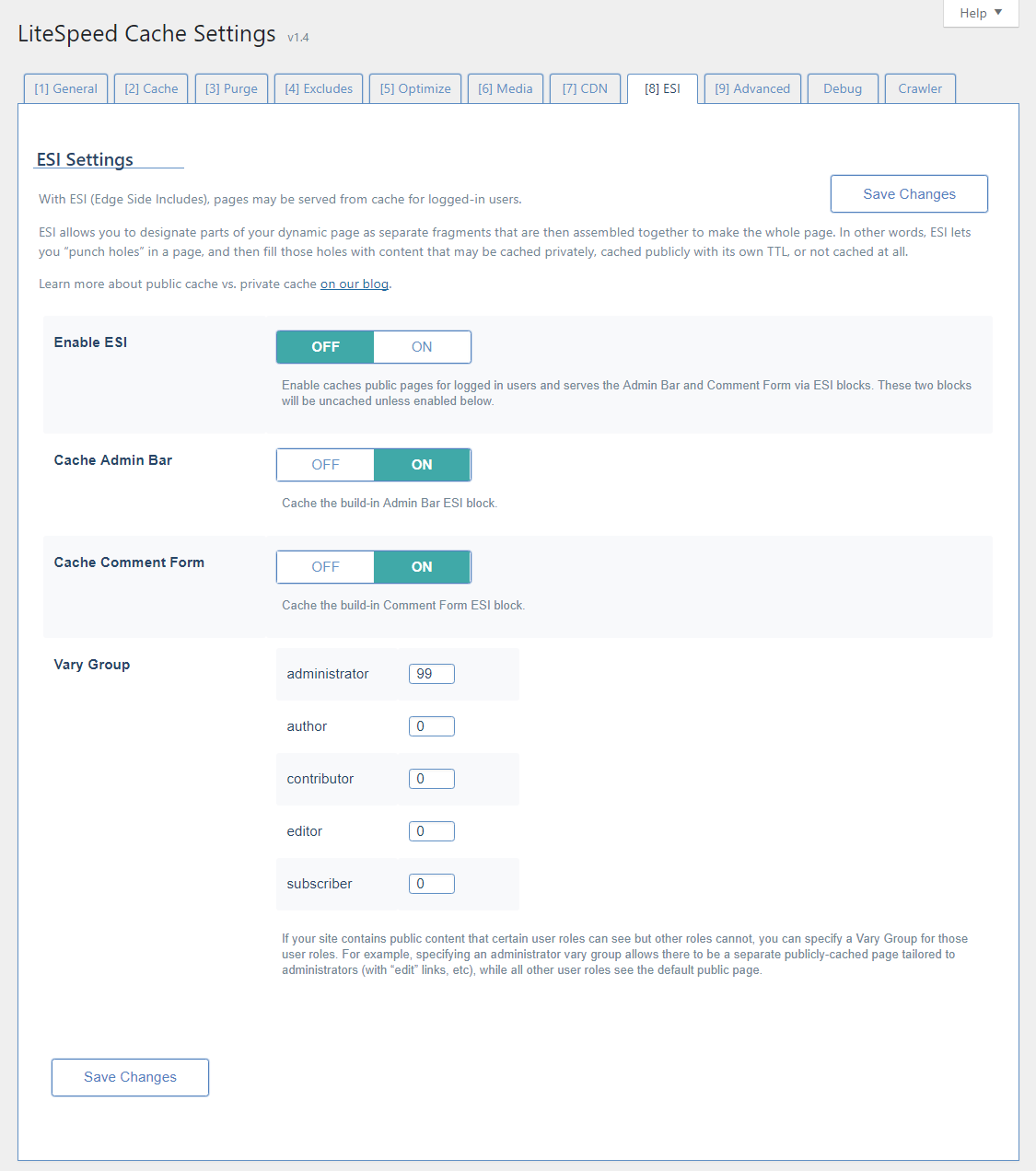This screenshot has height=1171, width=1036.
Task: Click the contributor vary group input
Action: (432, 779)
